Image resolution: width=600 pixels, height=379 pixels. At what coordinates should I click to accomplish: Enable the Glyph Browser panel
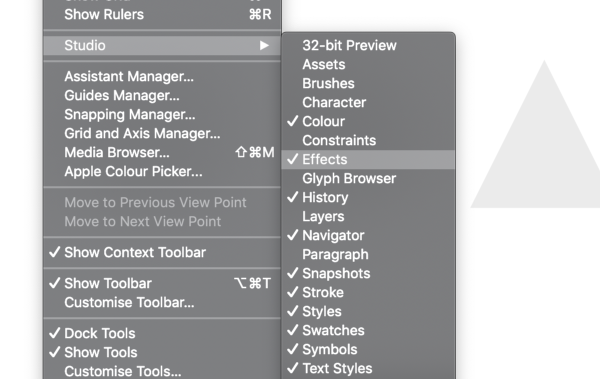[368, 178]
